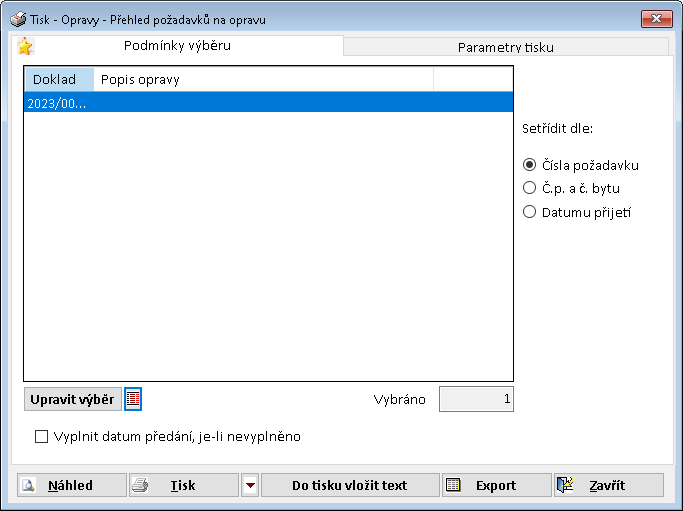Click the red grid icon beside Upravit výběr

pos(133,399)
